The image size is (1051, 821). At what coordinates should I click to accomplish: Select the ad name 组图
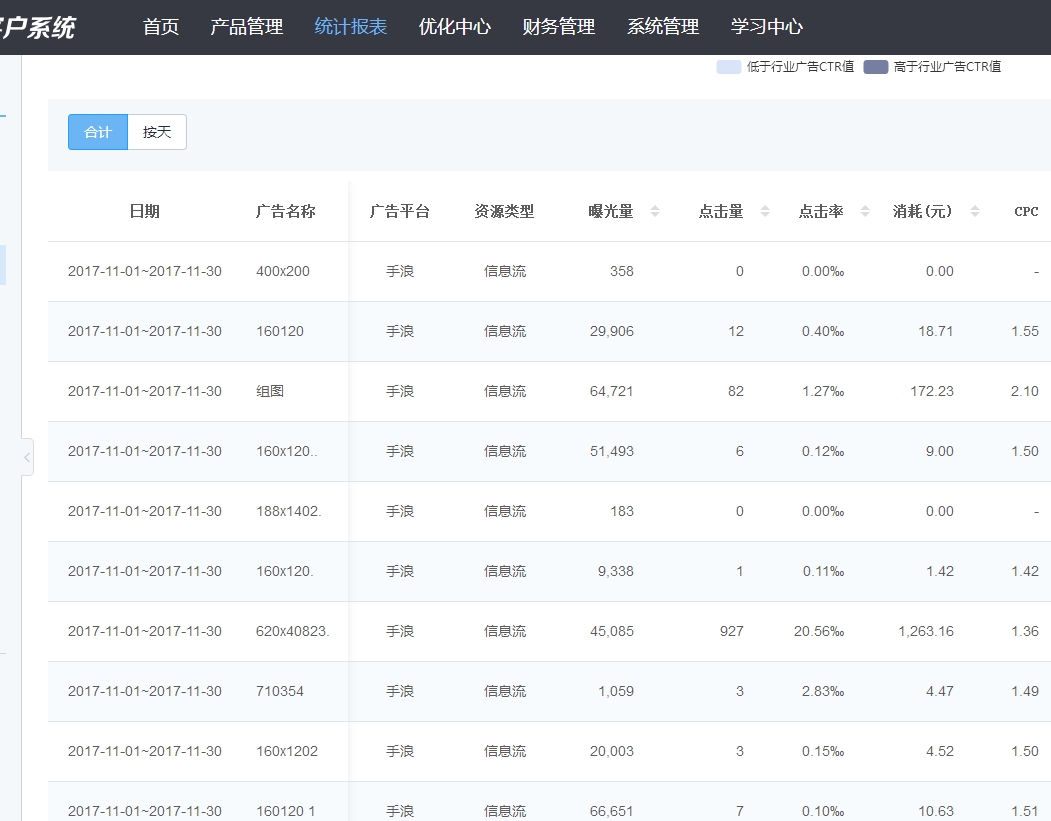click(270, 391)
